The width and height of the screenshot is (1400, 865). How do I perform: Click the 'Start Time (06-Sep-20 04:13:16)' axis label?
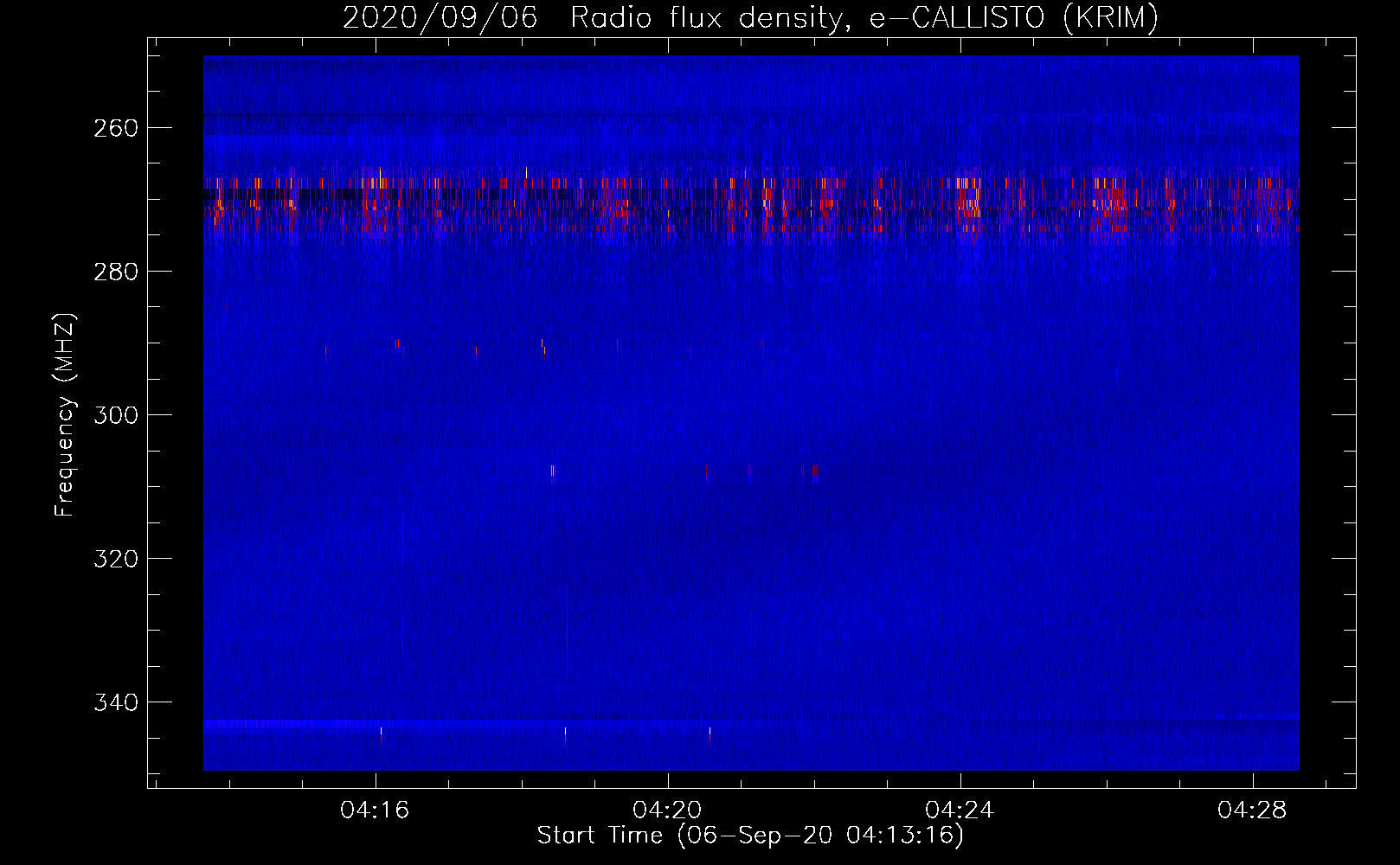point(750,836)
